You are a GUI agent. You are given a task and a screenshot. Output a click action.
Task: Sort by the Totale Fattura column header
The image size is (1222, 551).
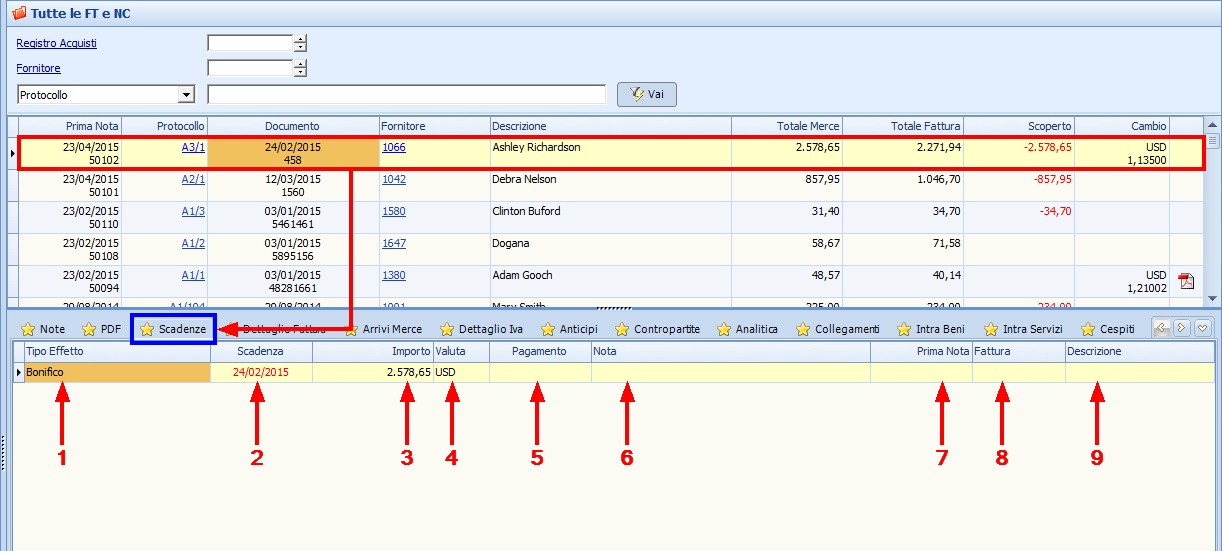point(904,126)
